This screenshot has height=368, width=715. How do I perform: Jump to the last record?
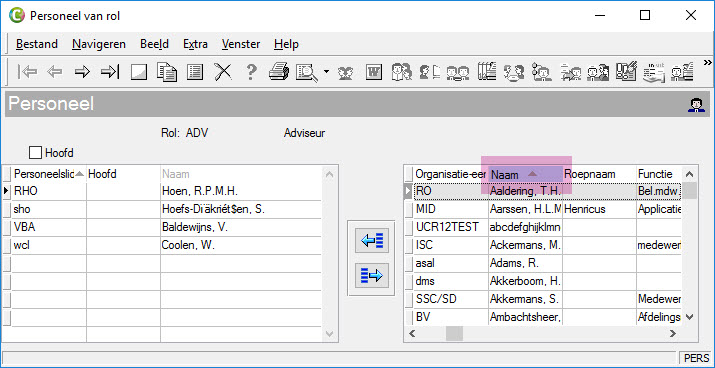pyautogui.click(x=110, y=72)
